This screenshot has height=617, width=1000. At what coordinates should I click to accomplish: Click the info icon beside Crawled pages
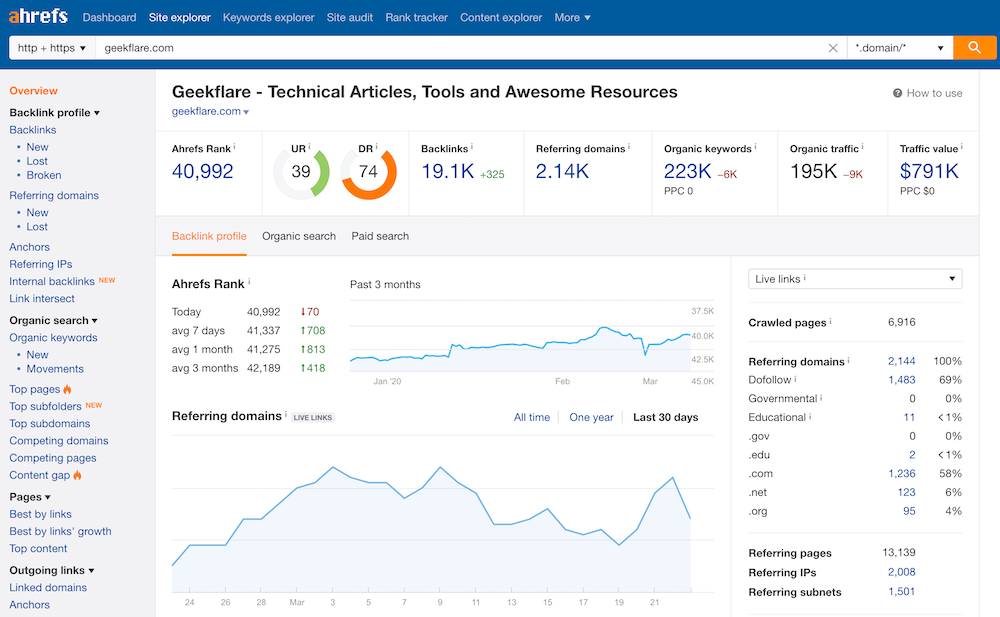click(x=831, y=322)
